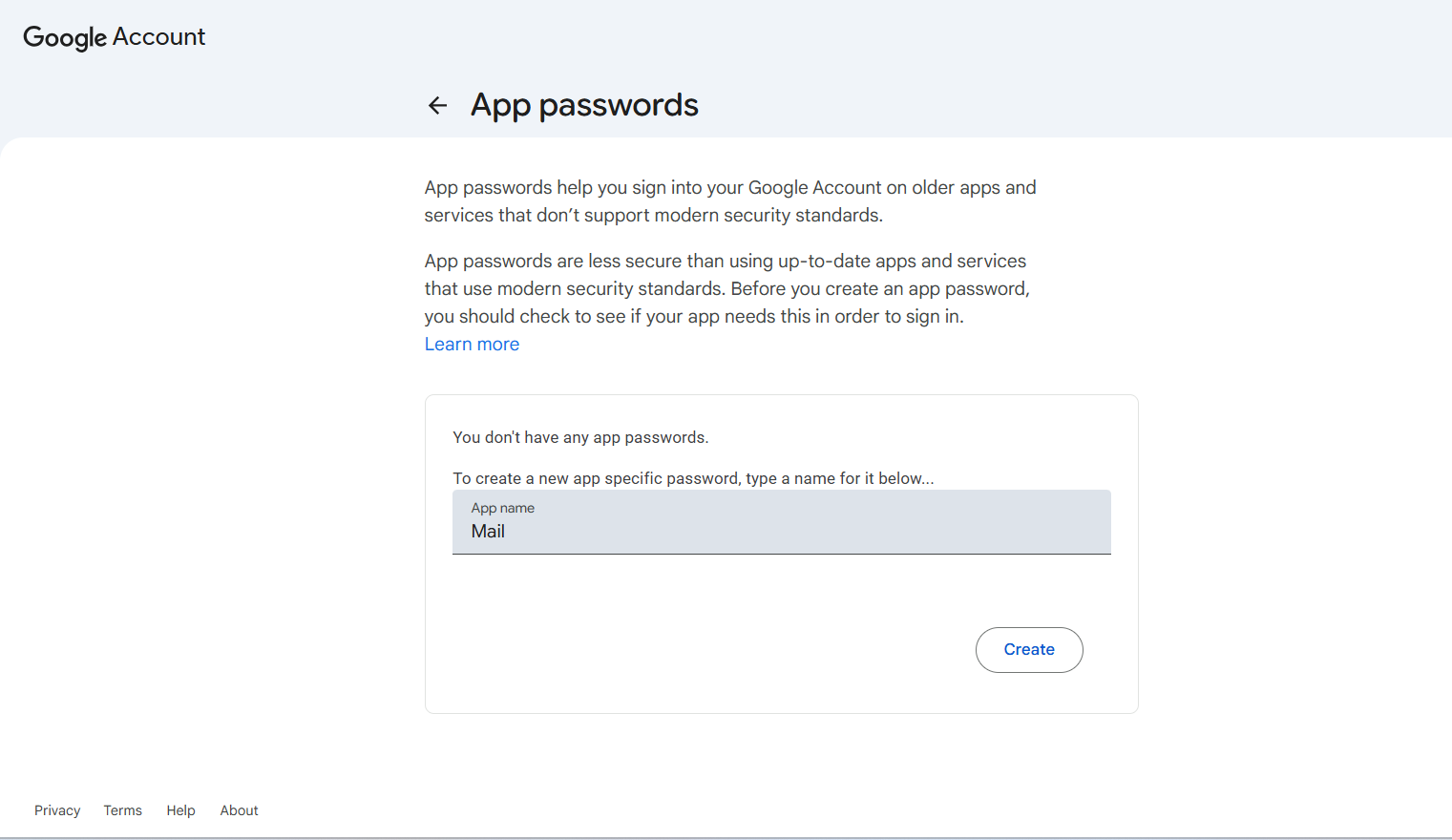Click the word Mail typed in the field
The height and width of the screenshot is (840, 1452).
(488, 532)
